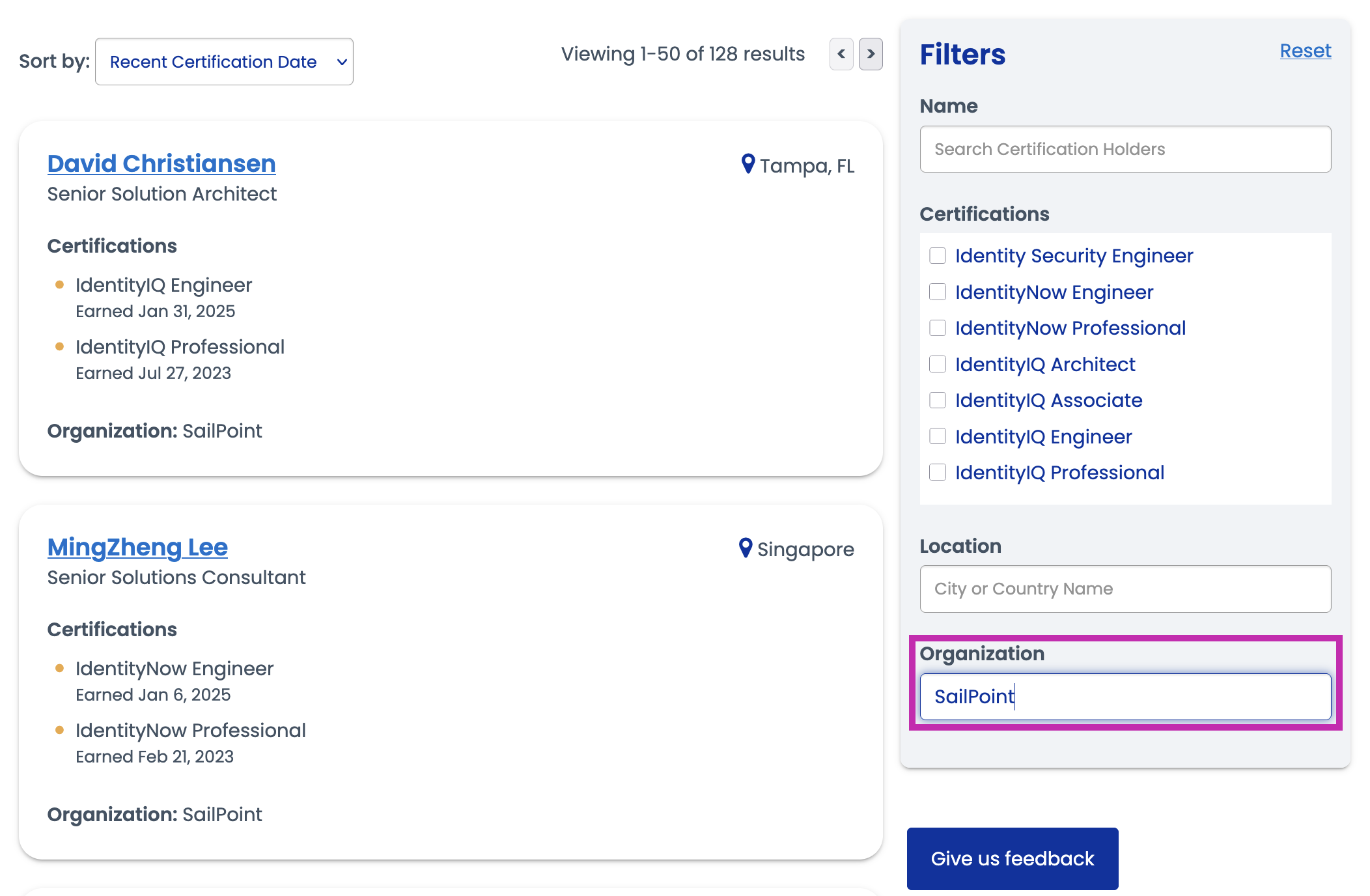Image resolution: width=1370 pixels, height=896 pixels.
Task: Enable the IdentityNow Engineer certification filter
Action: coord(938,292)
